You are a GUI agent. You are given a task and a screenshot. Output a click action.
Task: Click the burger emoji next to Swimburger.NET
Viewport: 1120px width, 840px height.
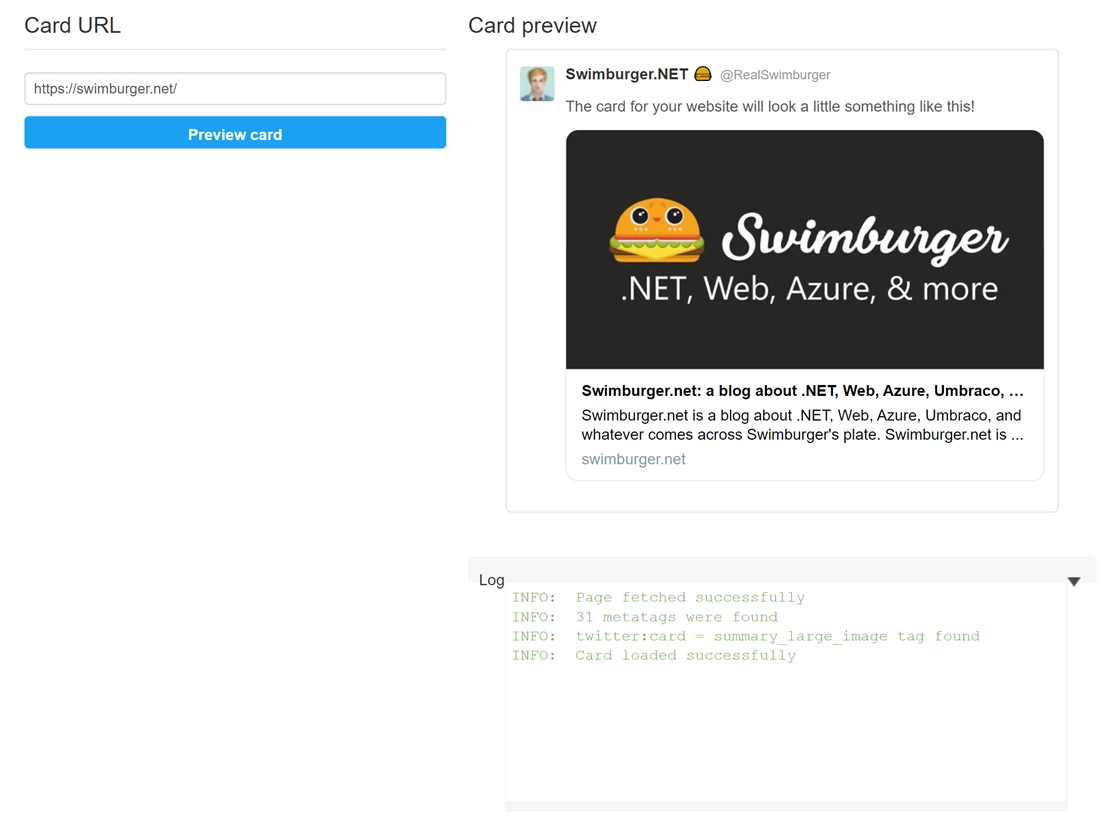point(703,74)
